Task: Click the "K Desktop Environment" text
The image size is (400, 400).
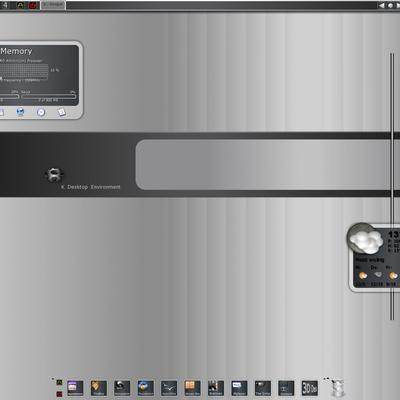Action: pos(91,187)
